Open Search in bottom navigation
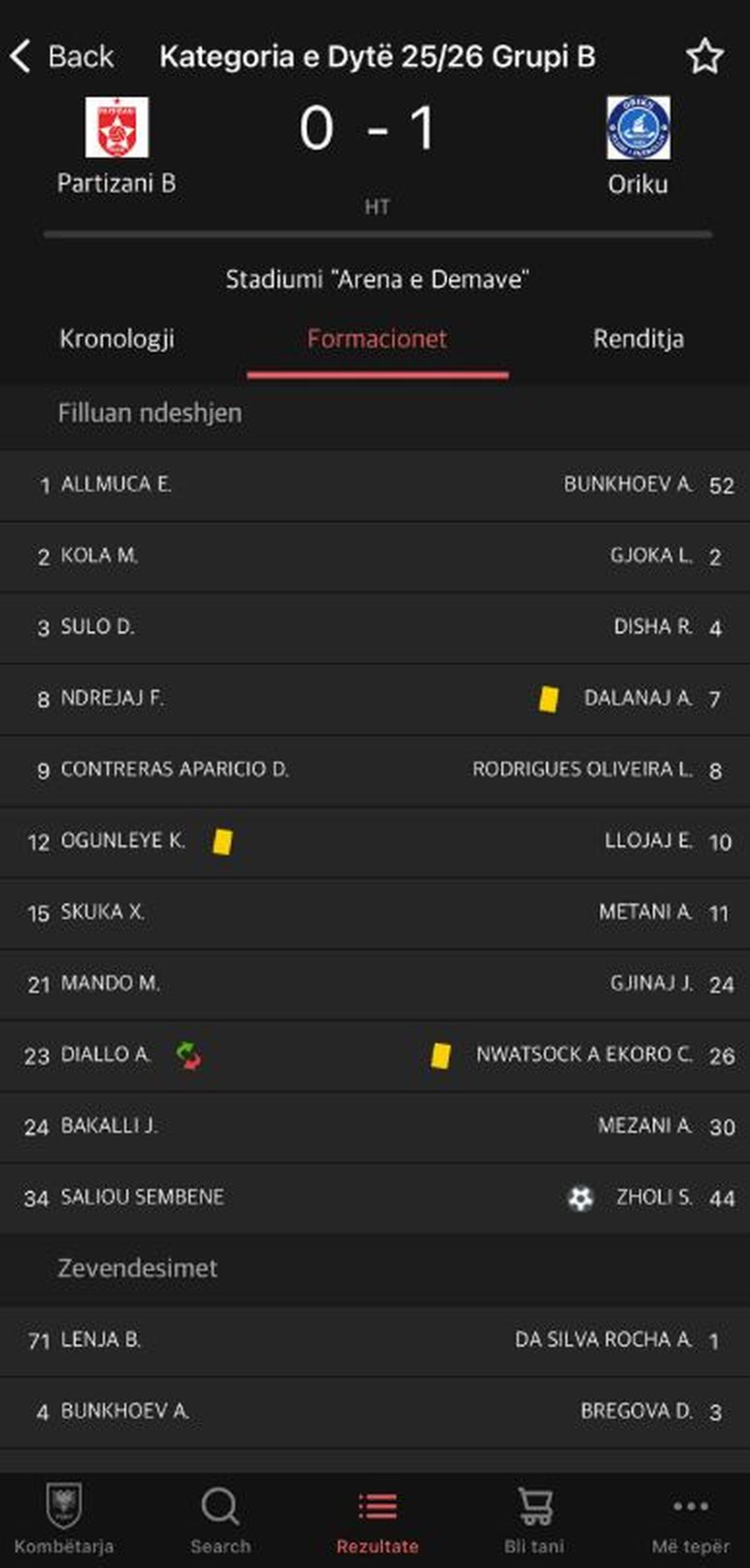This screenshot has width=750, height=1568. tap(220, 1518)
